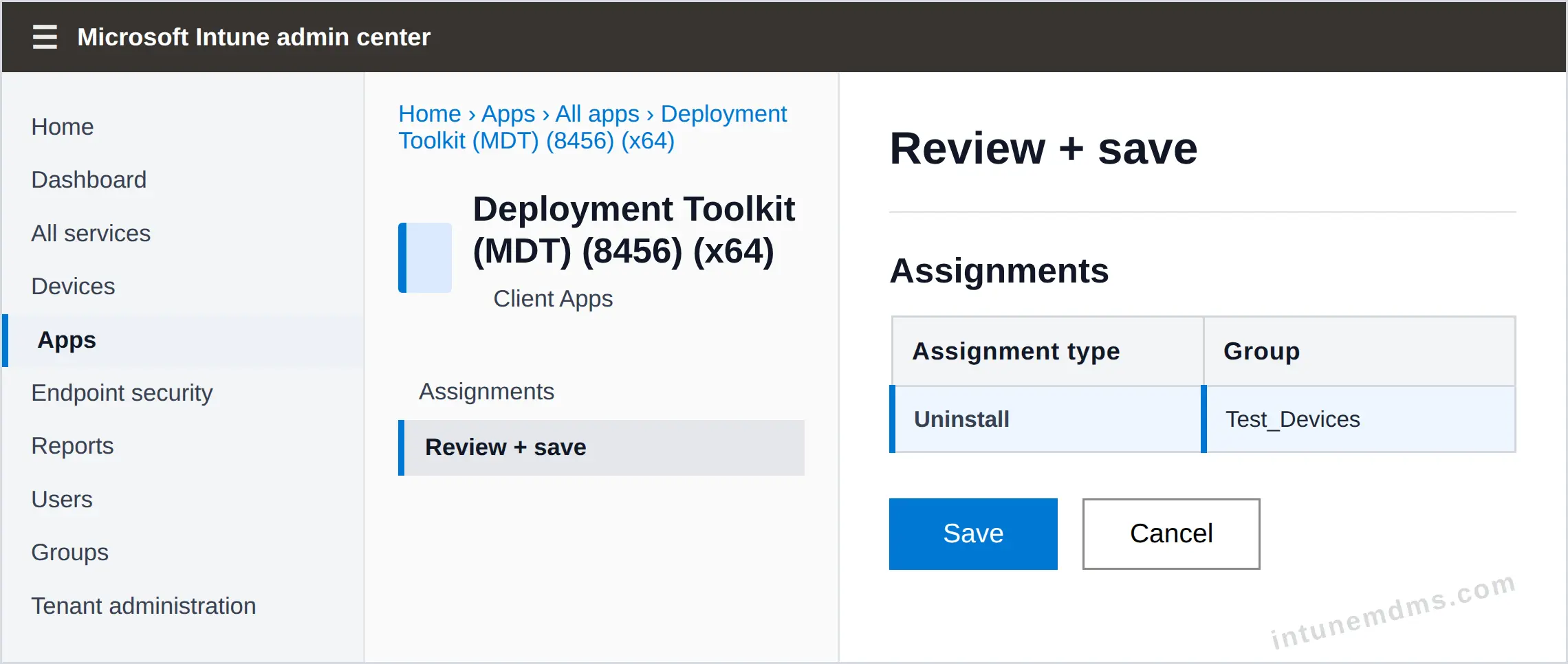Click the Microsoft Intune admin center title
The width and height of the screenshot is (1568, 664).
[x=254, y=36]
